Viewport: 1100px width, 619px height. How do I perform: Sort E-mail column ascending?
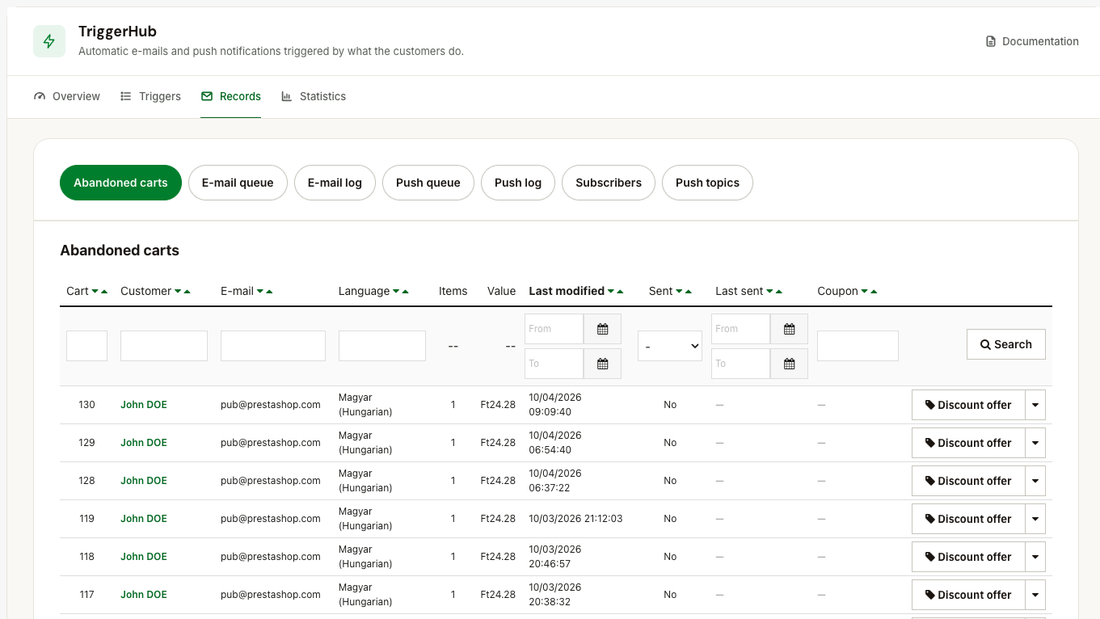click(269, 291)
